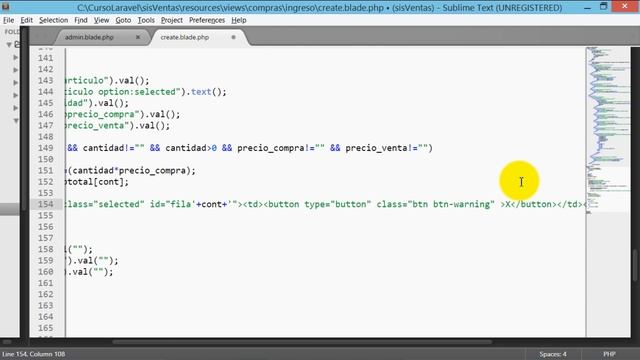640x360 pixels.
Task: Restore down the Sublime Text window
Action: (x=604, y=7)
